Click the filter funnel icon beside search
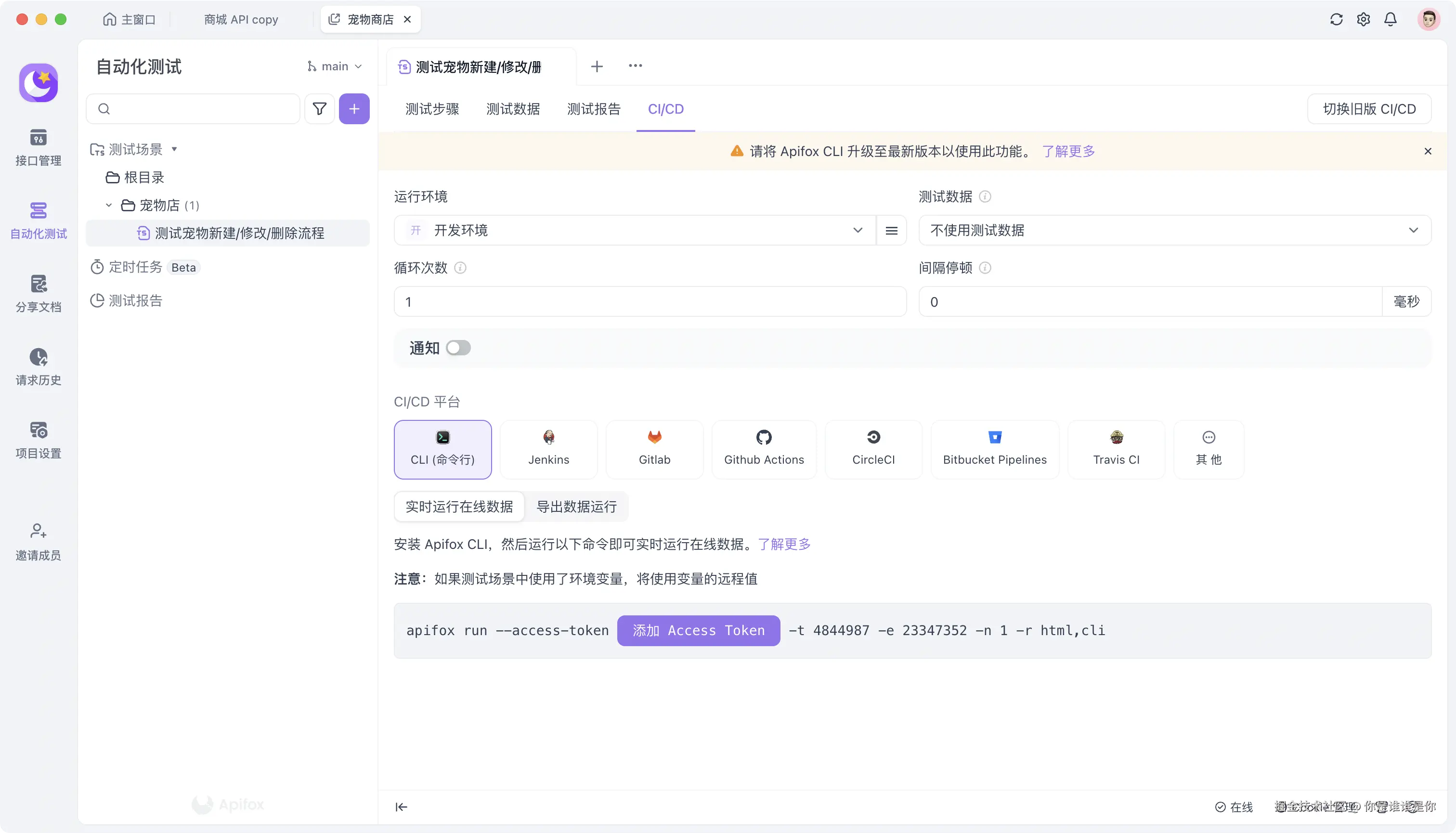The image size is (1456, 833). coord(319,109)
